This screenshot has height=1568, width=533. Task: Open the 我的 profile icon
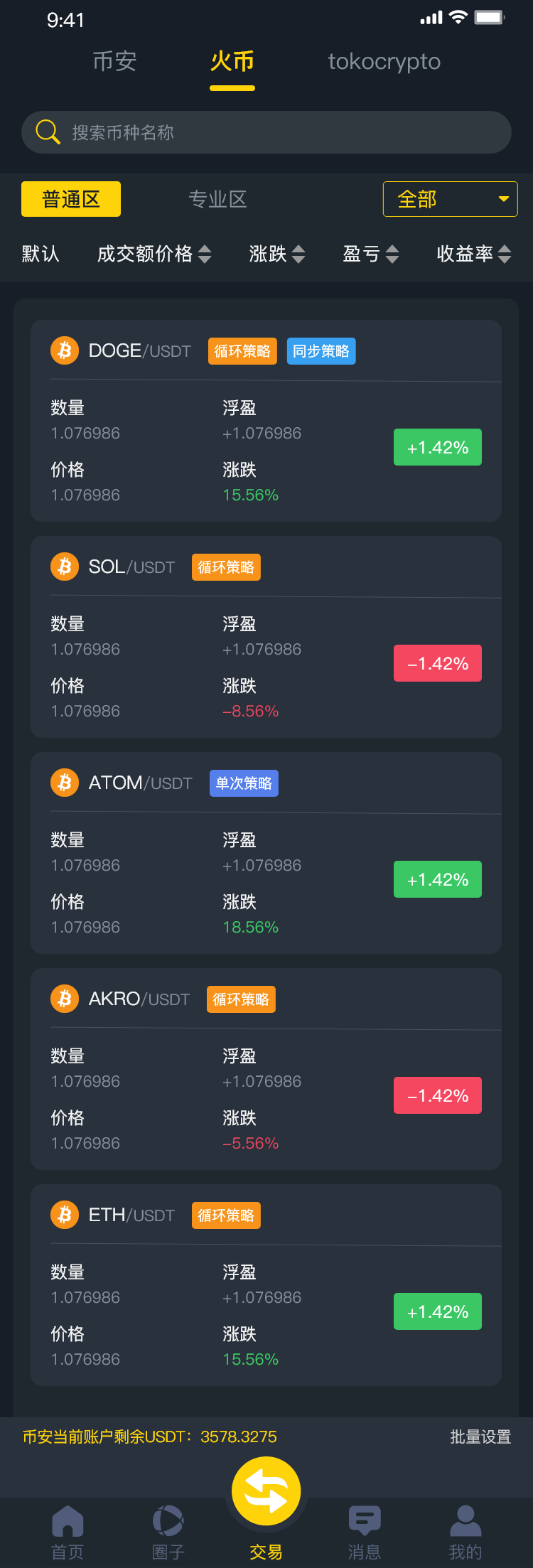click(x=465, y=1523)
